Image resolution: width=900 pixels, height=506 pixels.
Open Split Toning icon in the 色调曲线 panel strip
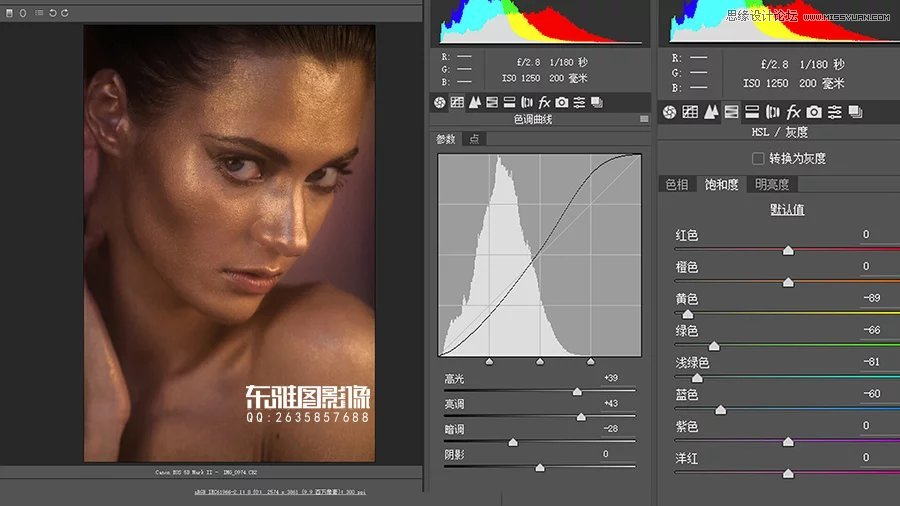click(x=509, y=102)
